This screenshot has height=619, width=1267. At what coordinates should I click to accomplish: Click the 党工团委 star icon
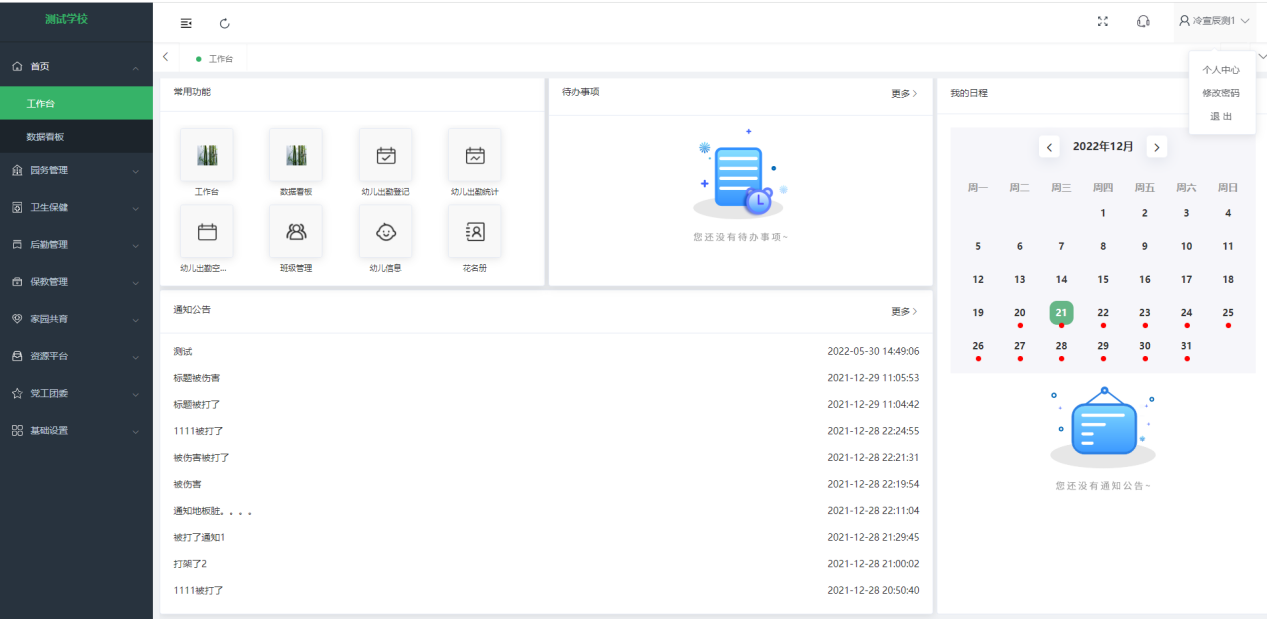(17, 393)
